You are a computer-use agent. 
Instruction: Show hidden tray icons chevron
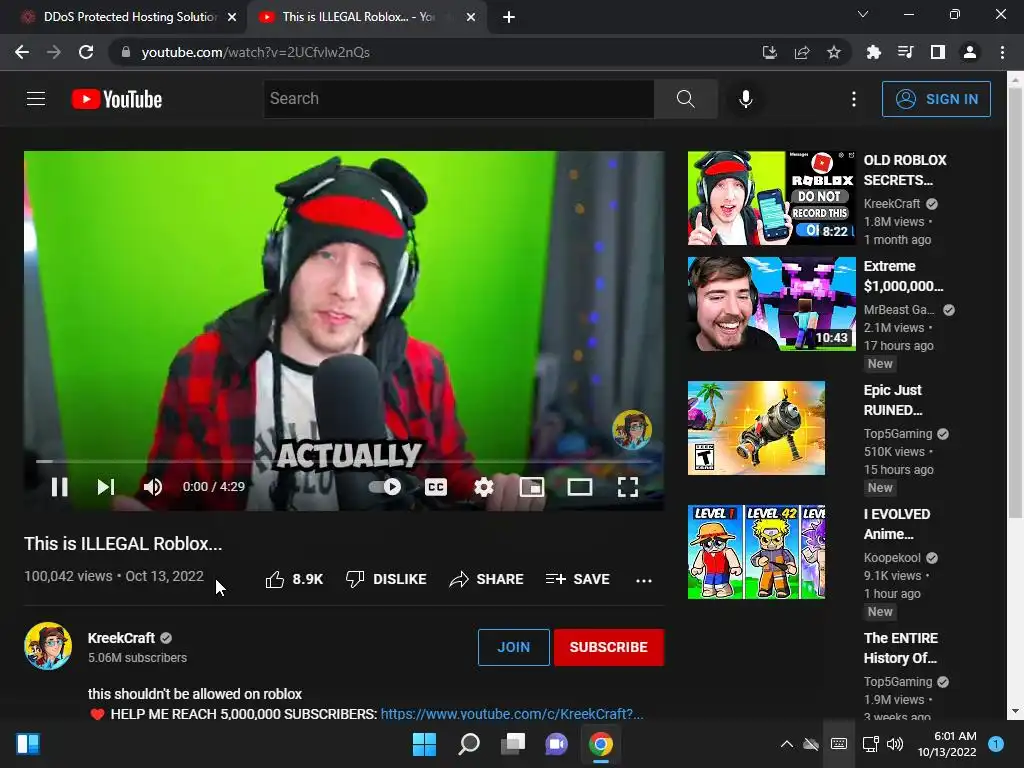(787, 744)
